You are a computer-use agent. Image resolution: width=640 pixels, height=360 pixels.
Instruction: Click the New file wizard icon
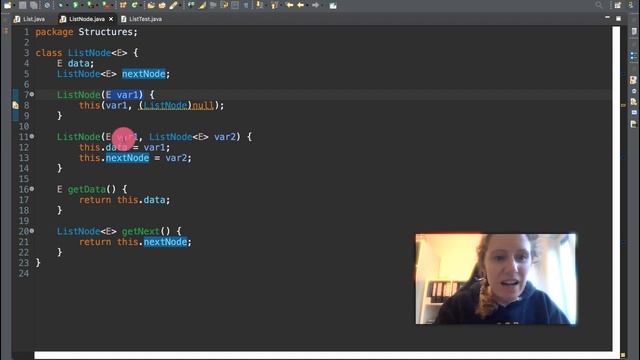tap(7, 5)
